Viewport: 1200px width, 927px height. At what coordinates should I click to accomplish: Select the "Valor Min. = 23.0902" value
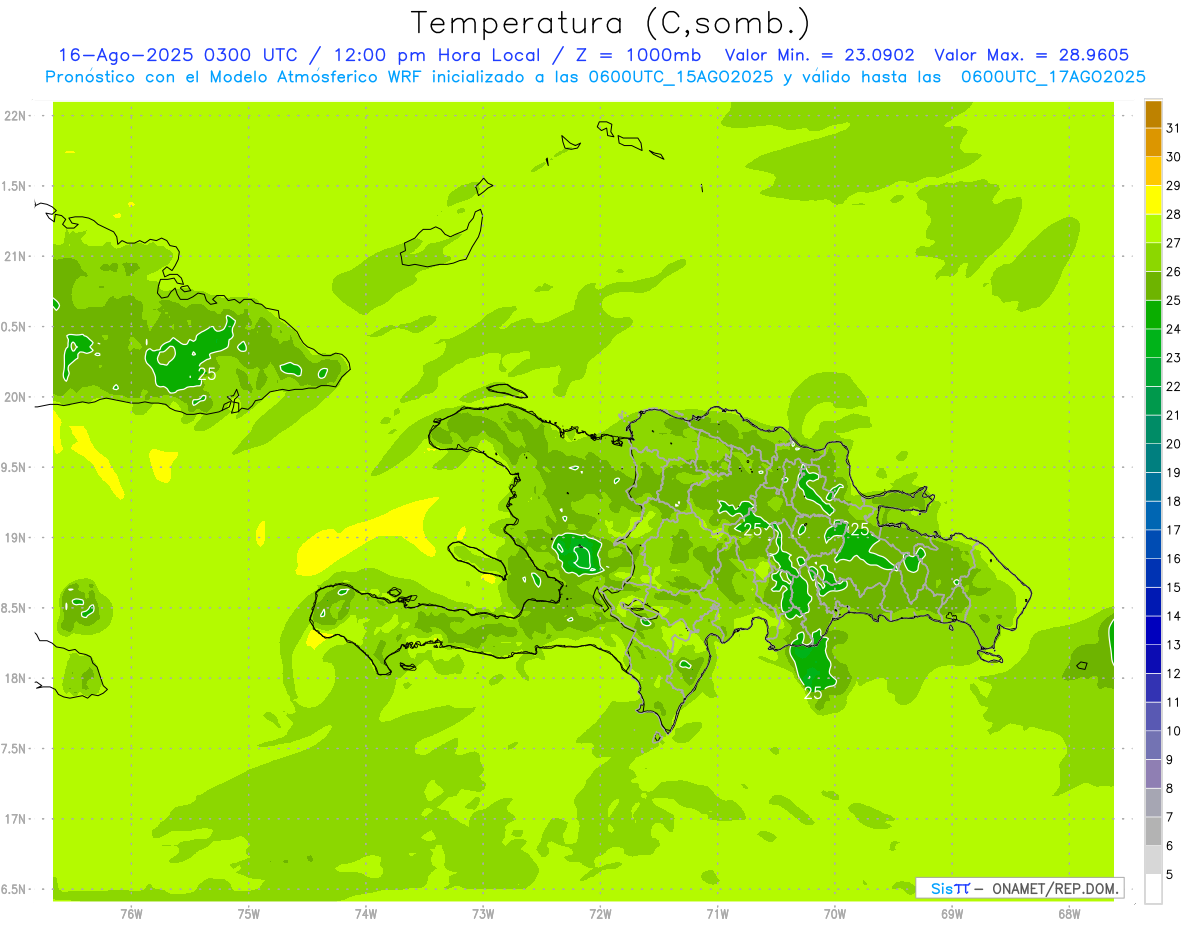coord(819,56)
